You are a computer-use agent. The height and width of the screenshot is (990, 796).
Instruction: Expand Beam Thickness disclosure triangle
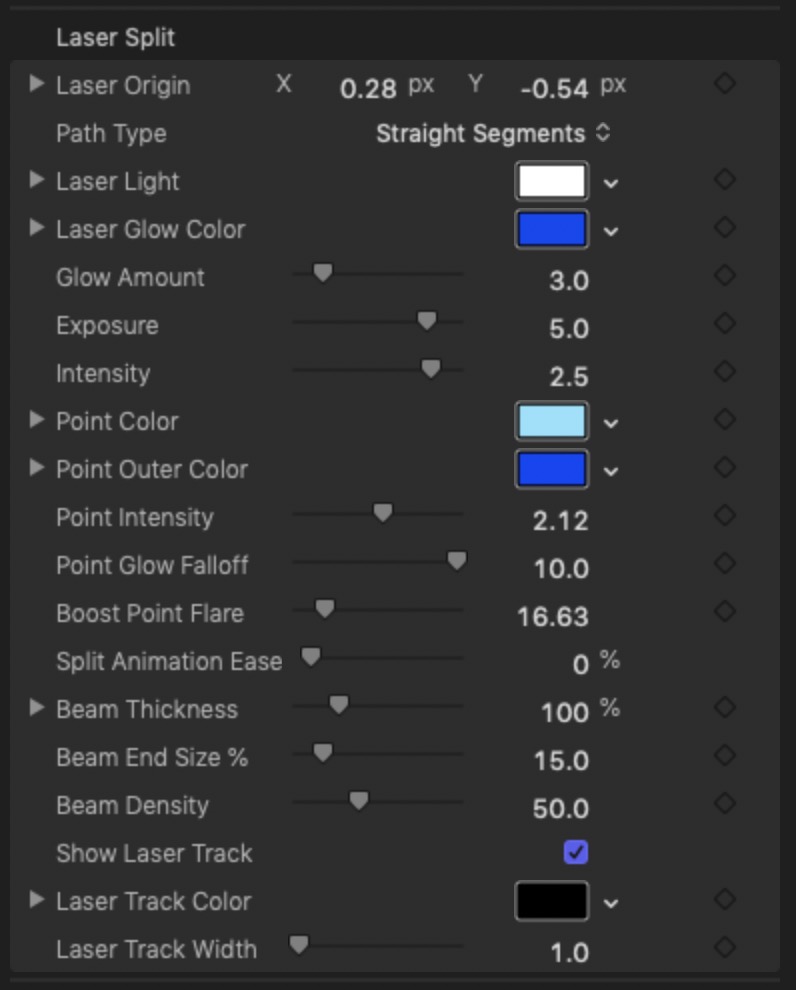37,707
